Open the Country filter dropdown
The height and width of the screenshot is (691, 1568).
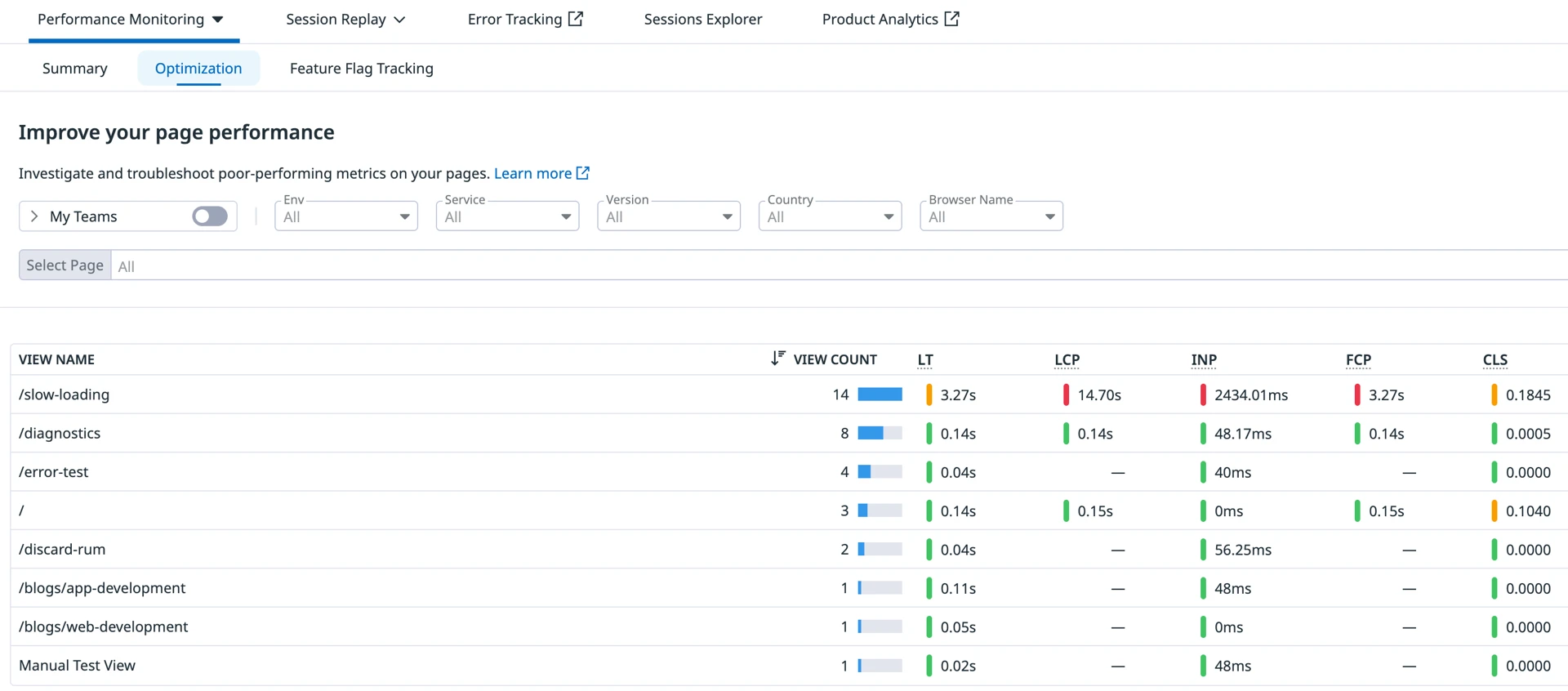830,216
